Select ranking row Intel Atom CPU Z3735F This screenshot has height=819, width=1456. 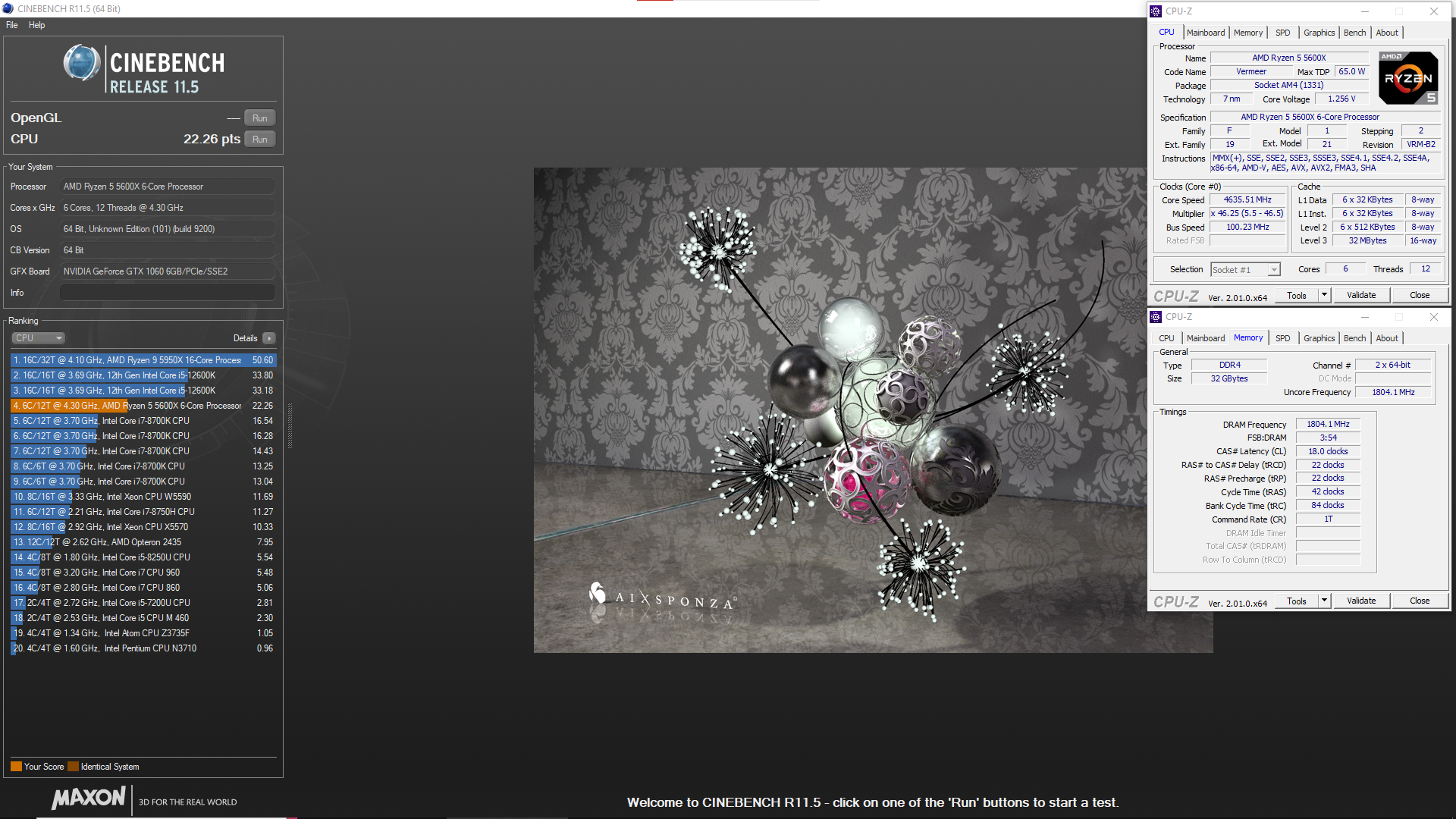point(143,633)
